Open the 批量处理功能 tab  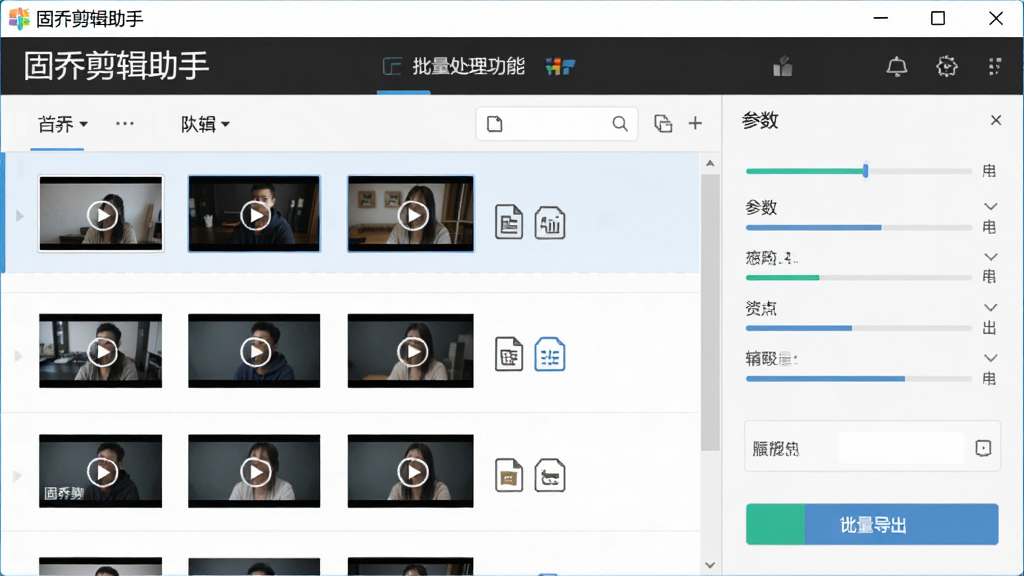[453, 67]
